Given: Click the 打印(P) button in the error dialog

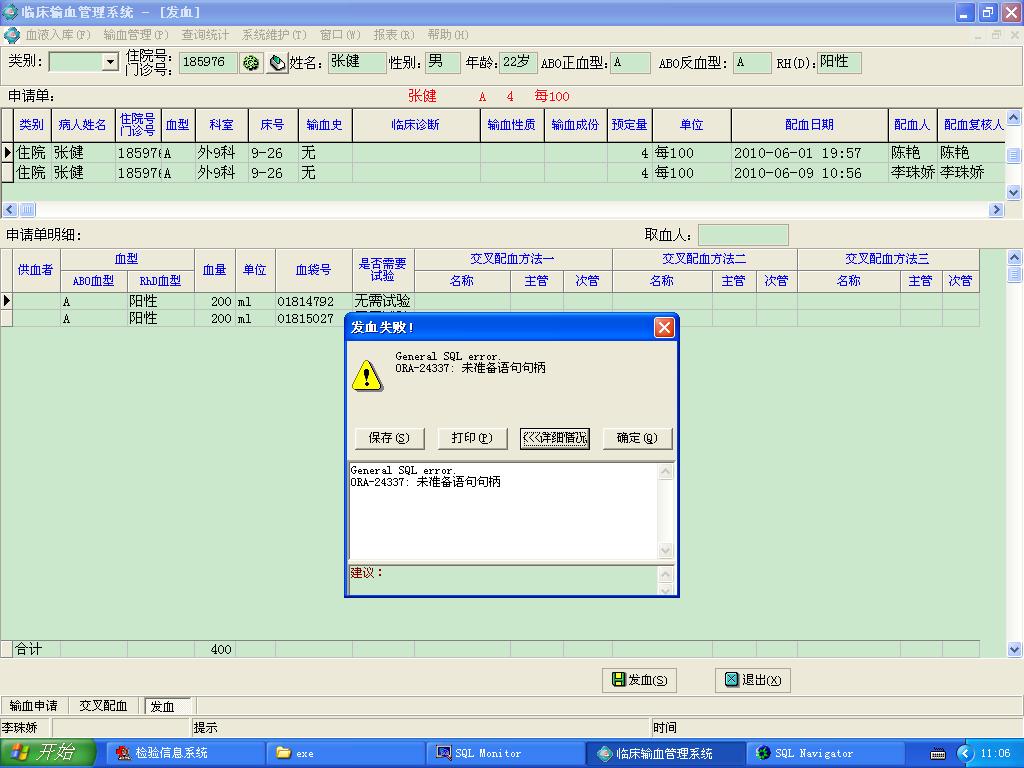Looking at the screenshot, I should coord(472,438).
